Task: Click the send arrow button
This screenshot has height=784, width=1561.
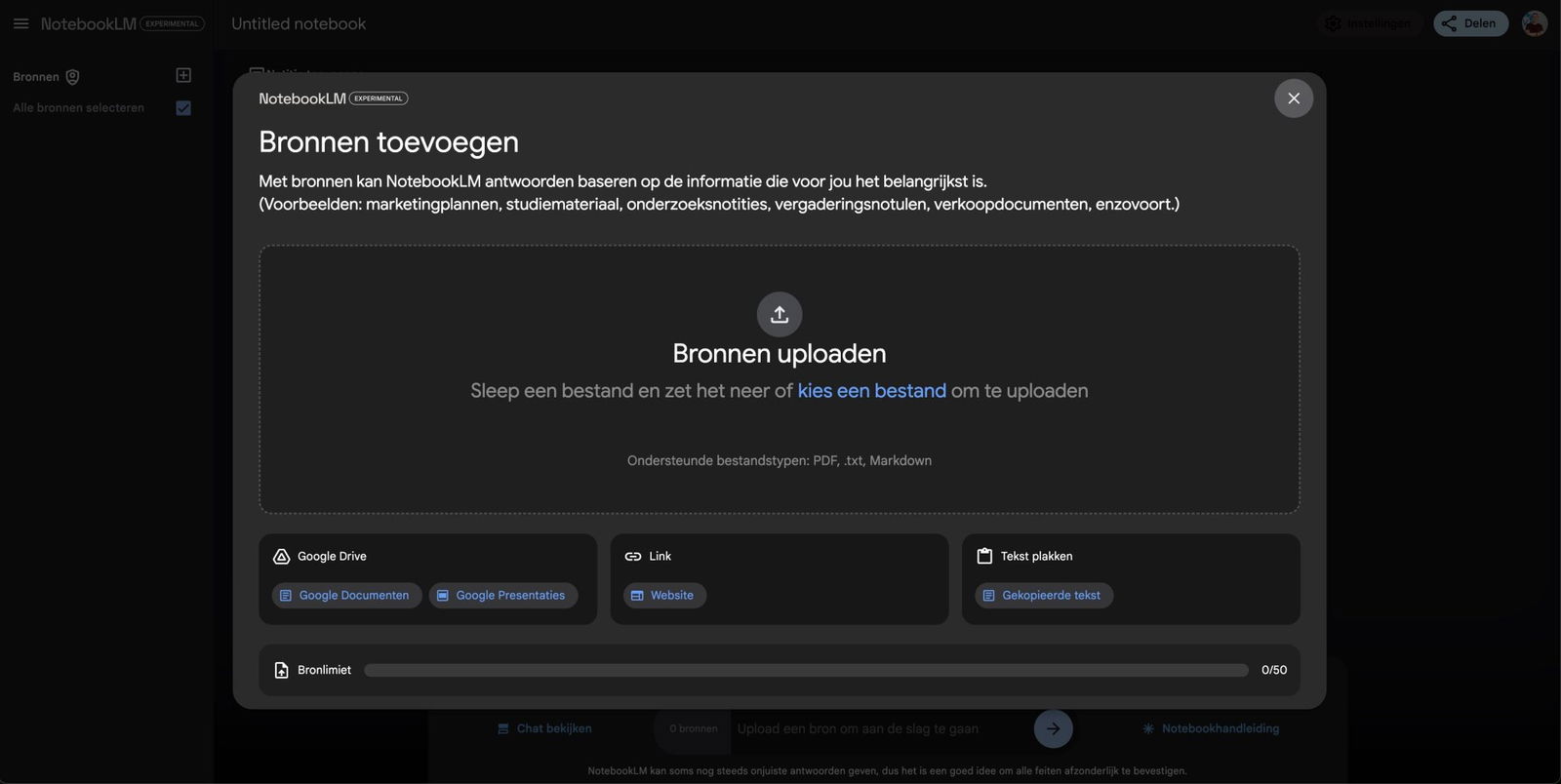Action: point(1053,728)
